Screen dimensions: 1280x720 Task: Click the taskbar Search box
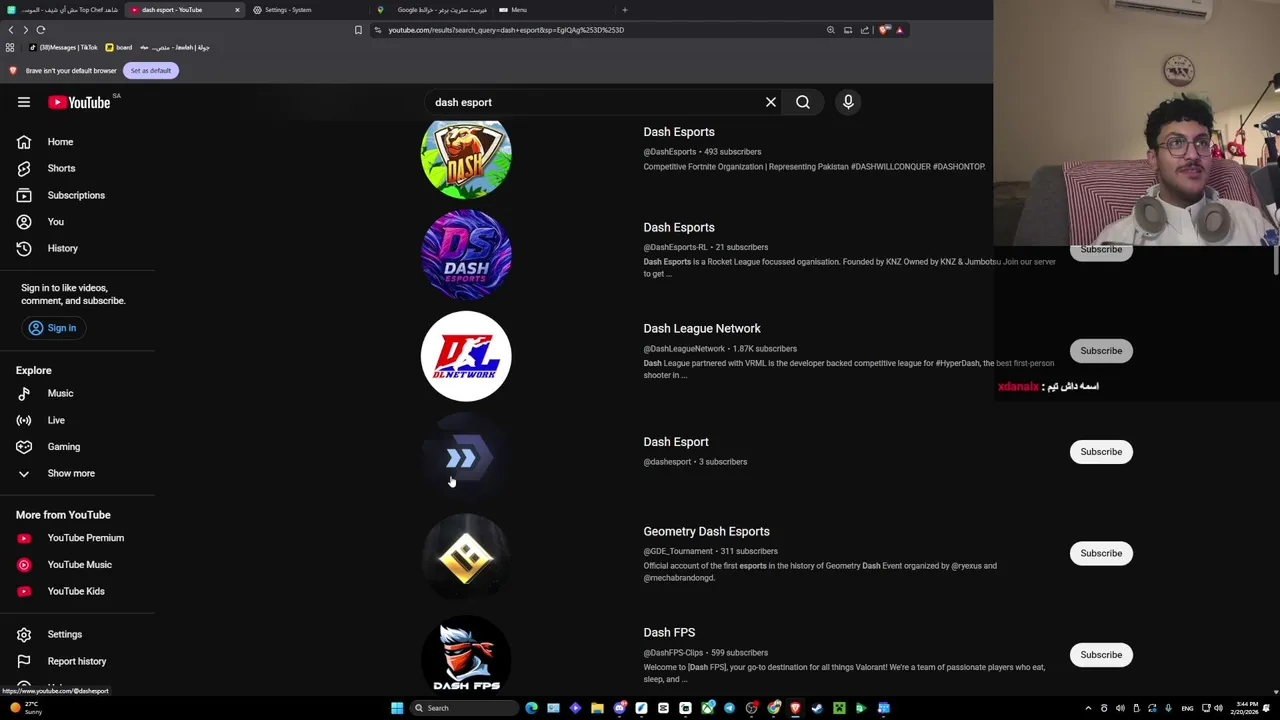tap(463, 708)
